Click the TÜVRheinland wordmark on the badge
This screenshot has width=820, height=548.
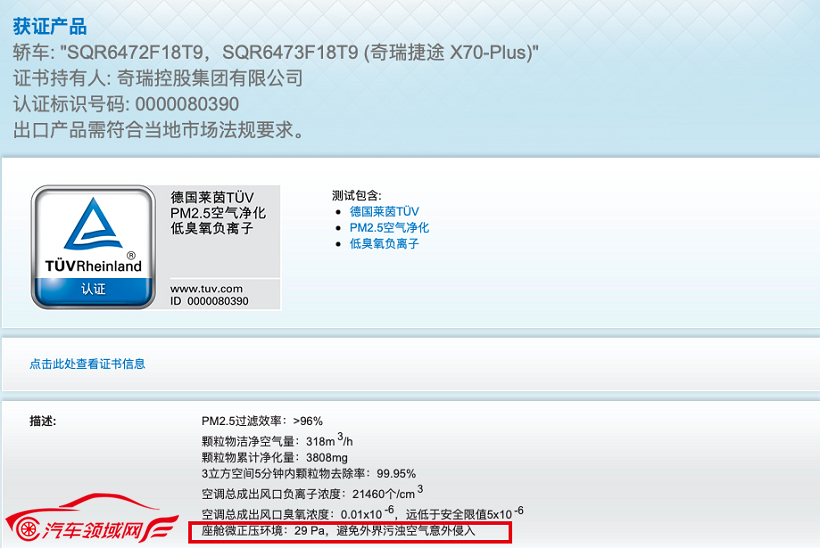click(x=93, y=266)
